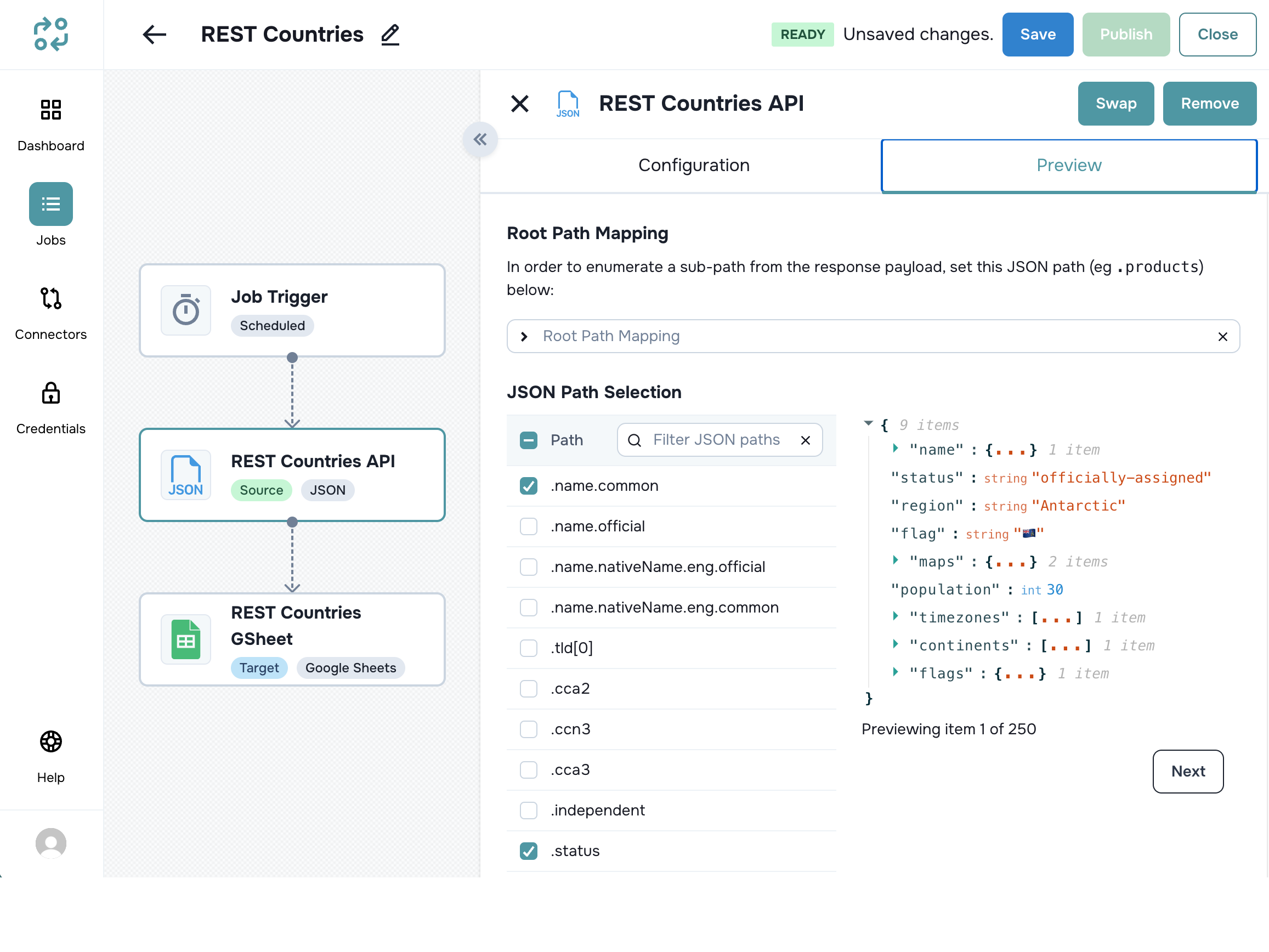Check the .independent path
Screen dimensions: 1269x952
coord(528,811)
